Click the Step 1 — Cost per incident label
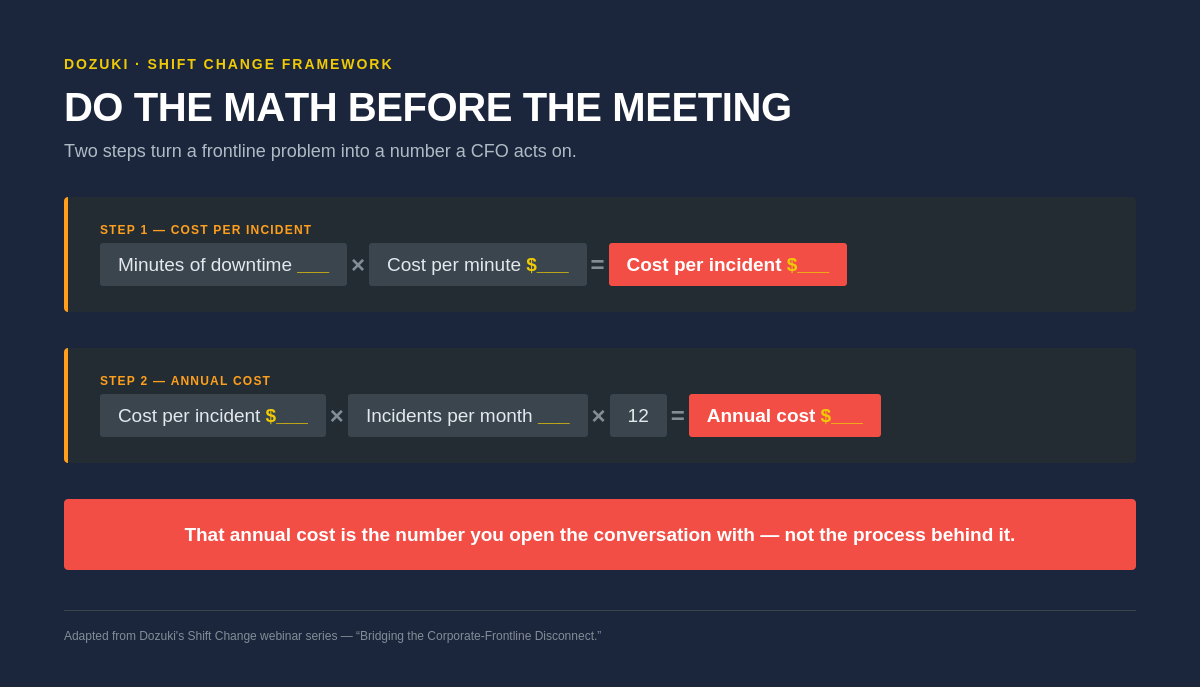 pos(206,230)
